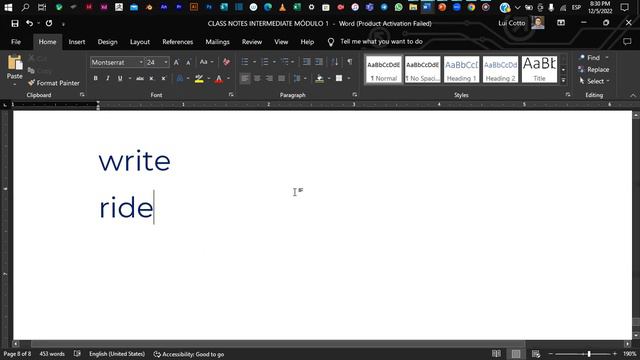Toggle show paragraph marks
The width and height of the screenshot is (640, 360).
coord(350,62)
